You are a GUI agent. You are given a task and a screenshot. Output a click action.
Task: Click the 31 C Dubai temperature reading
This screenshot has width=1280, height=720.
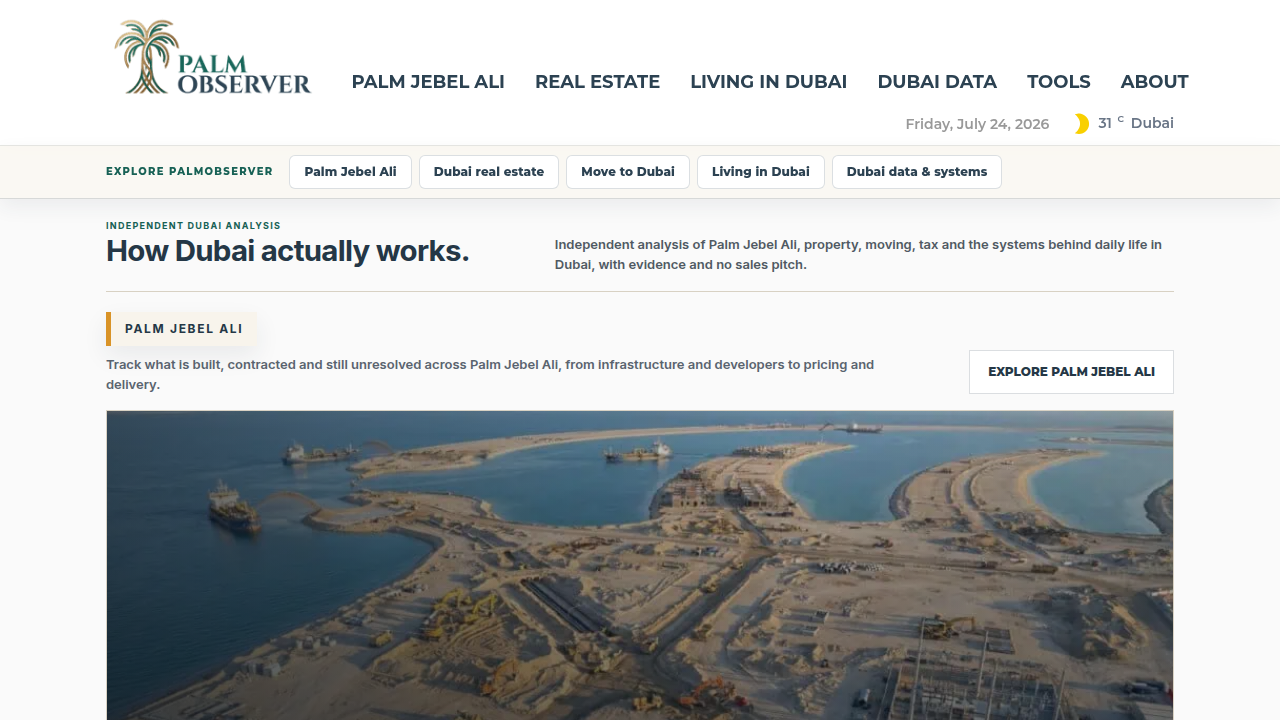[x=1136, y=123]
